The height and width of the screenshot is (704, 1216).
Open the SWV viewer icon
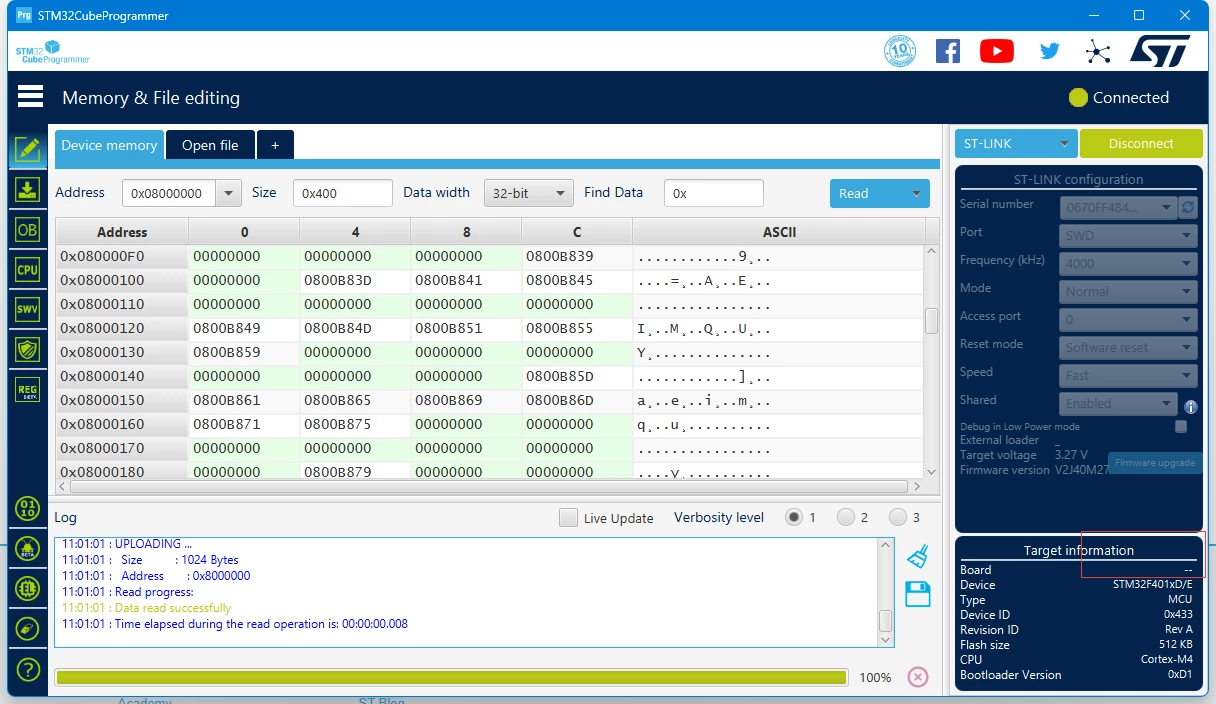[x=28, y=309]
